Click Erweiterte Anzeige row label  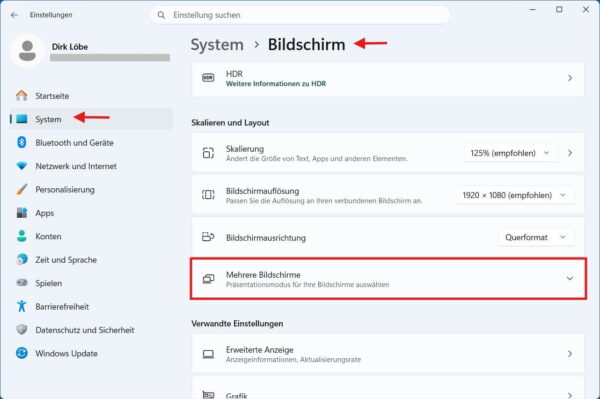(259, 350)
